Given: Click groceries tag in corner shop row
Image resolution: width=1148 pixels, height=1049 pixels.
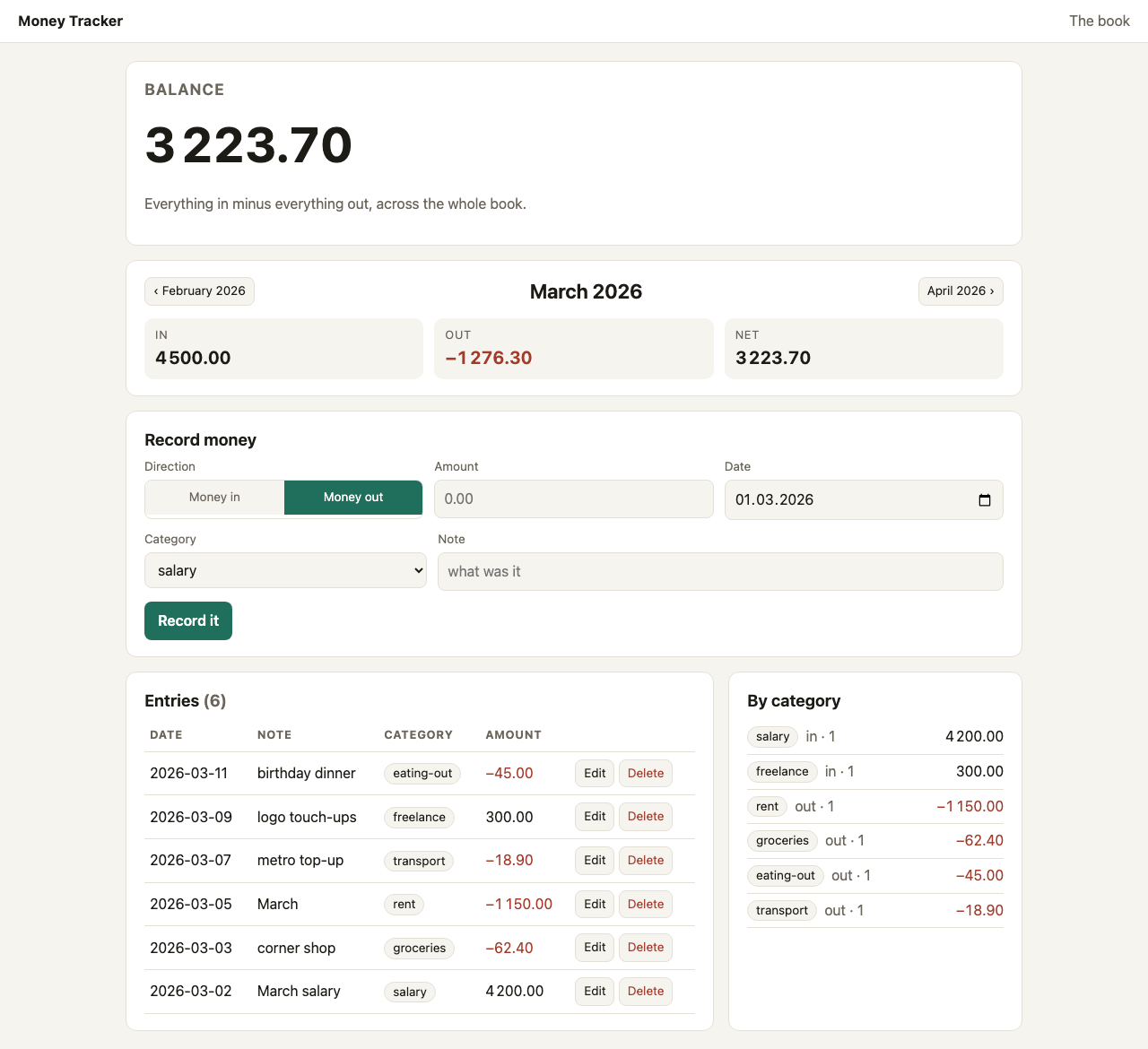Looking at the screenshot, I should click(419, 949).
